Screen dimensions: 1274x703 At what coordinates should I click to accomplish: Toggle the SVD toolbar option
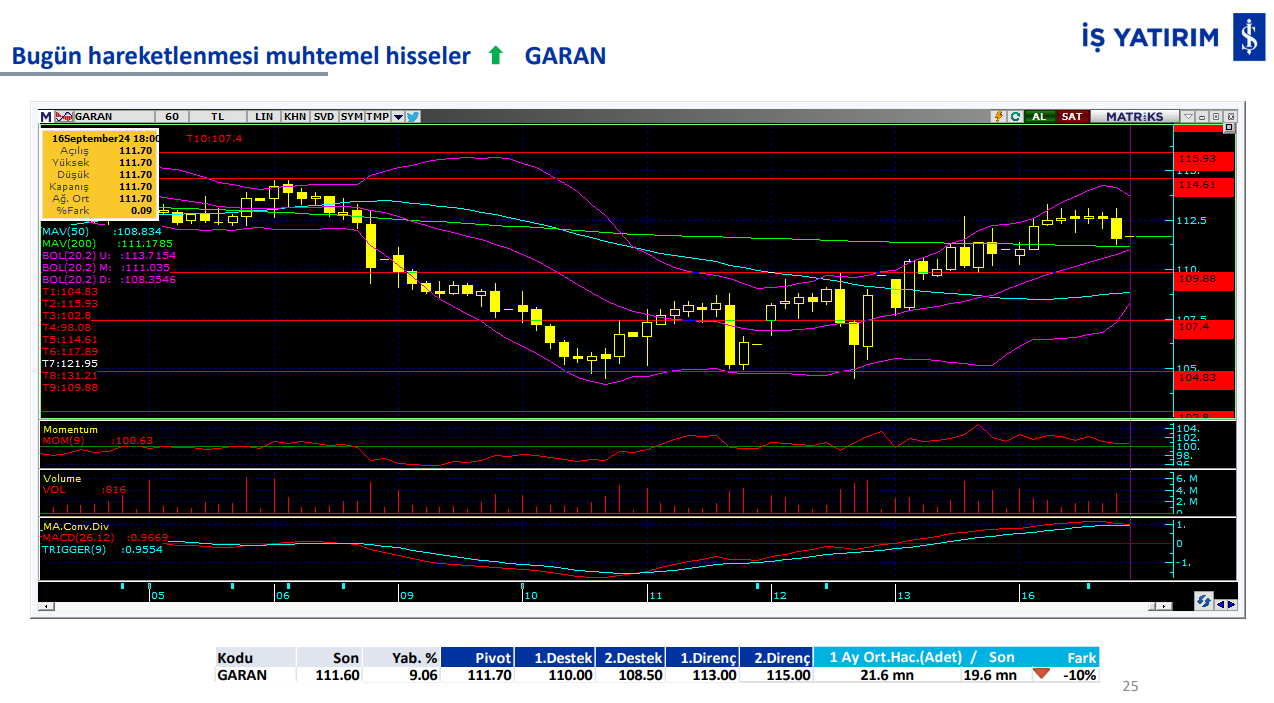[x=322, y=116]
